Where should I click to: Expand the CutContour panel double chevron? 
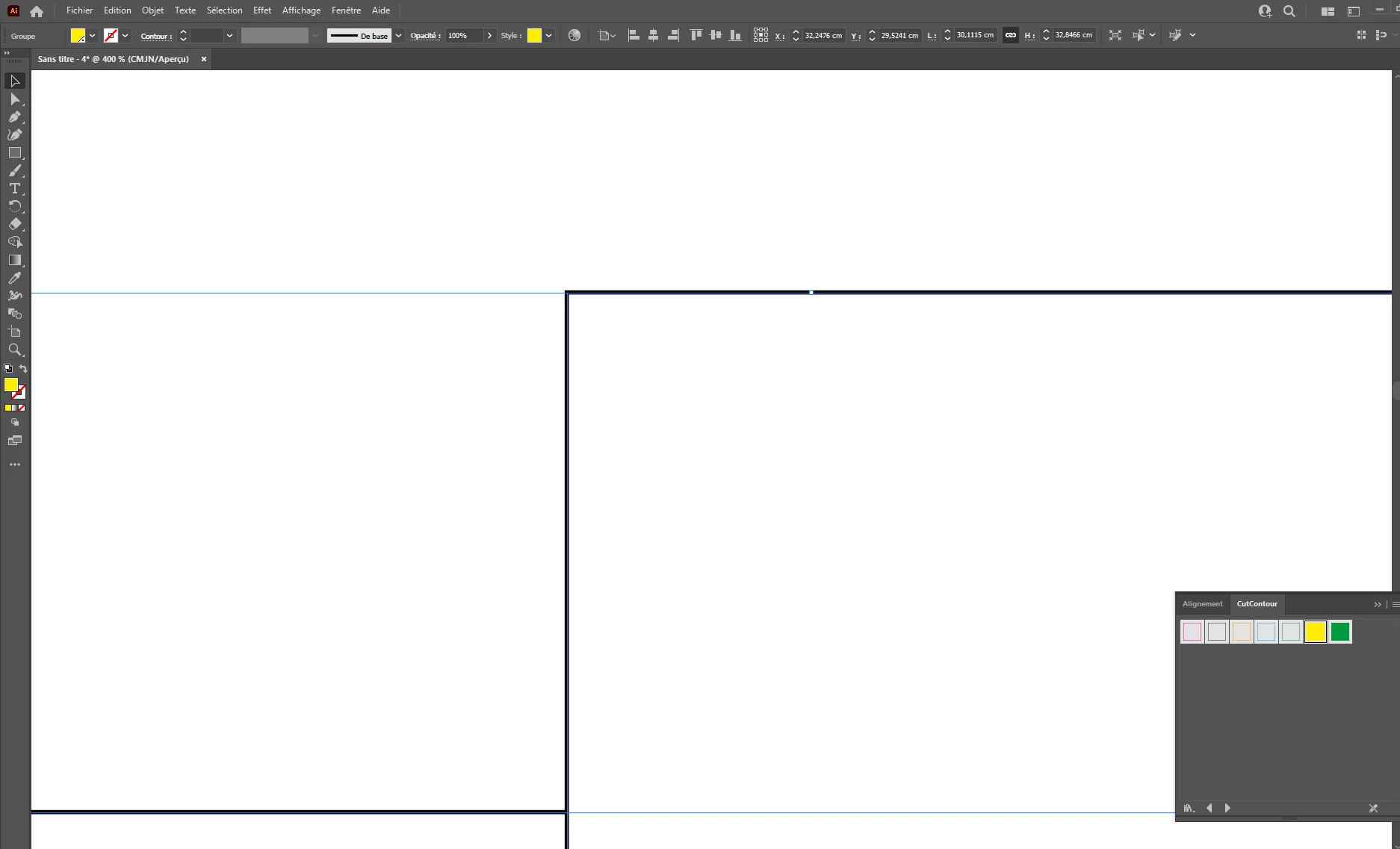pos(1378,604)
